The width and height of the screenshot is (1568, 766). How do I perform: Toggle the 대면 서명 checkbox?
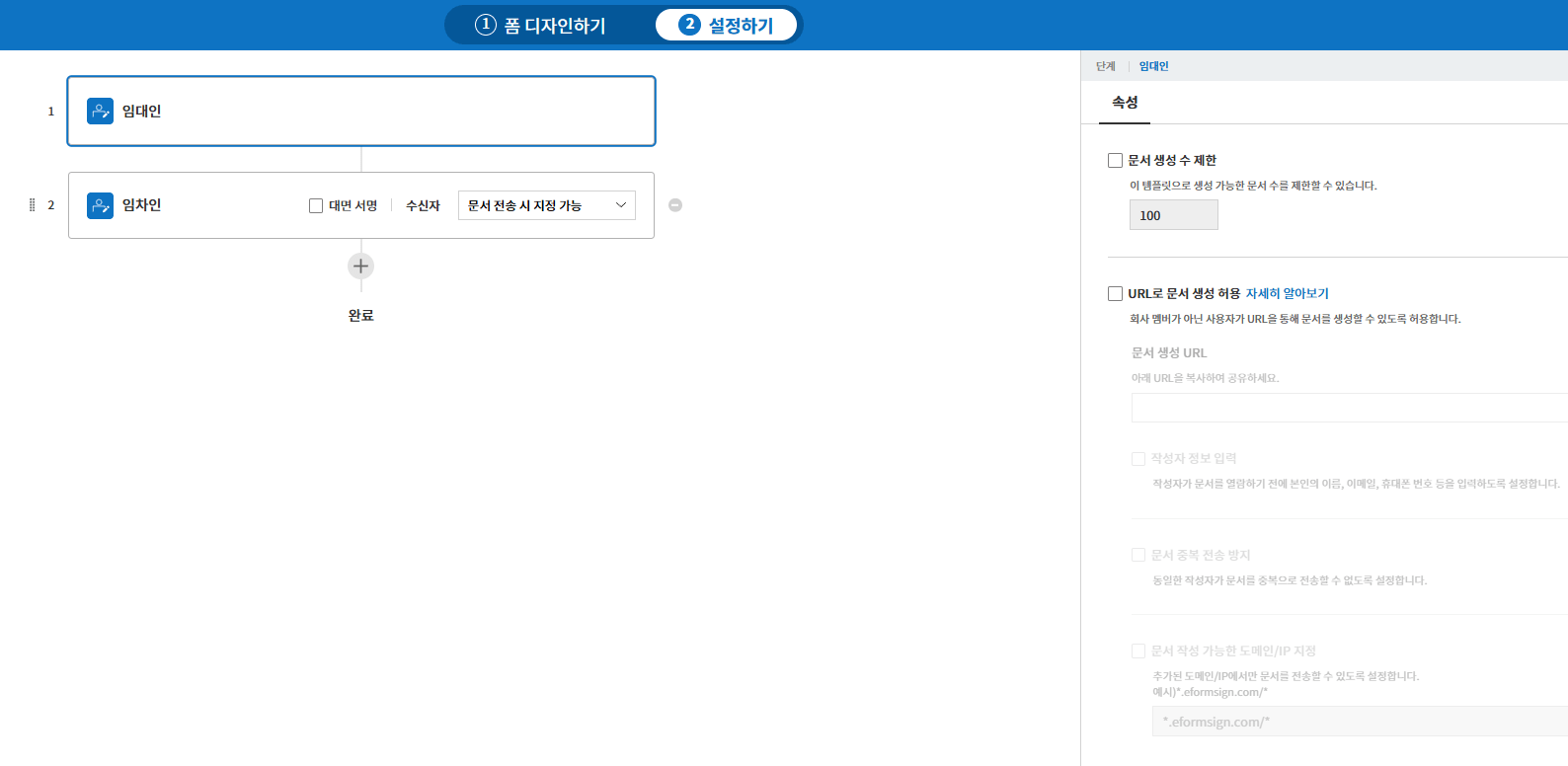coord(316,206)
